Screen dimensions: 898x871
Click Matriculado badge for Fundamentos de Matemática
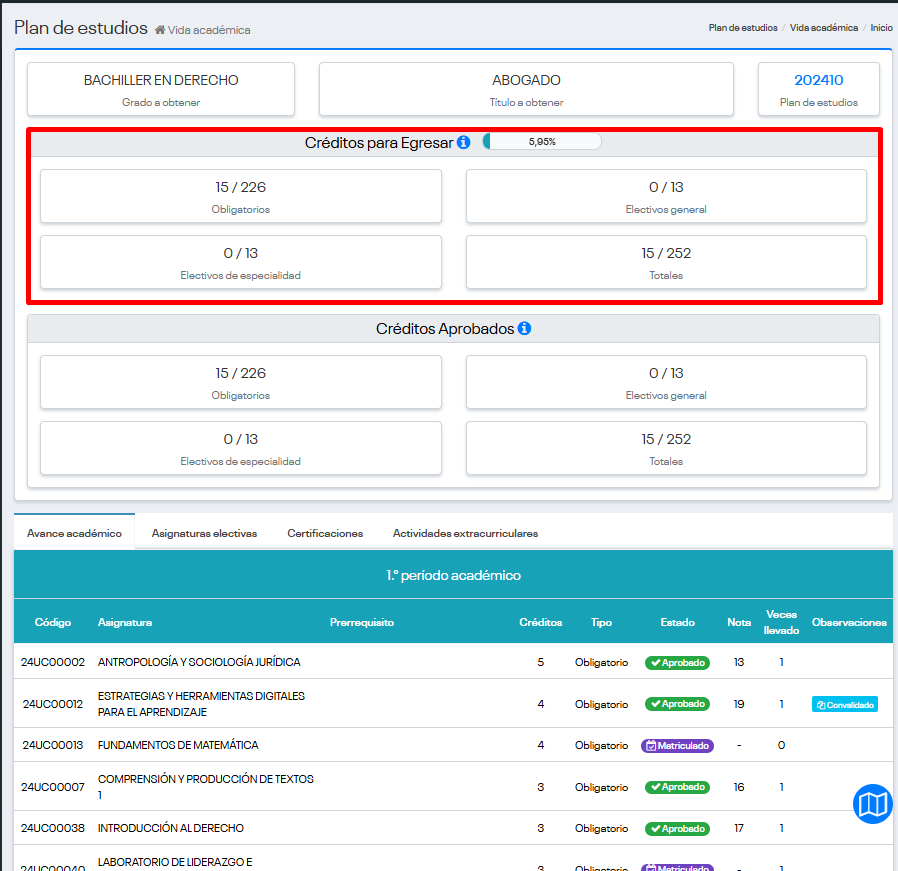click(x=677, y=745)
